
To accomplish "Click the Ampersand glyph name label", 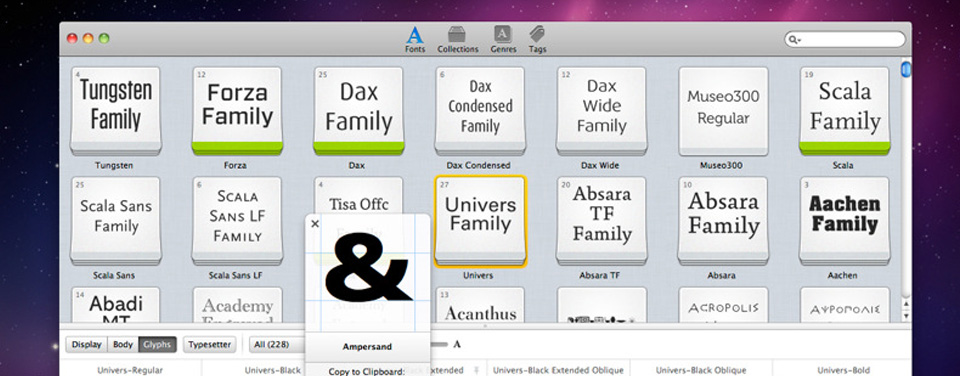I will [367, 347].
